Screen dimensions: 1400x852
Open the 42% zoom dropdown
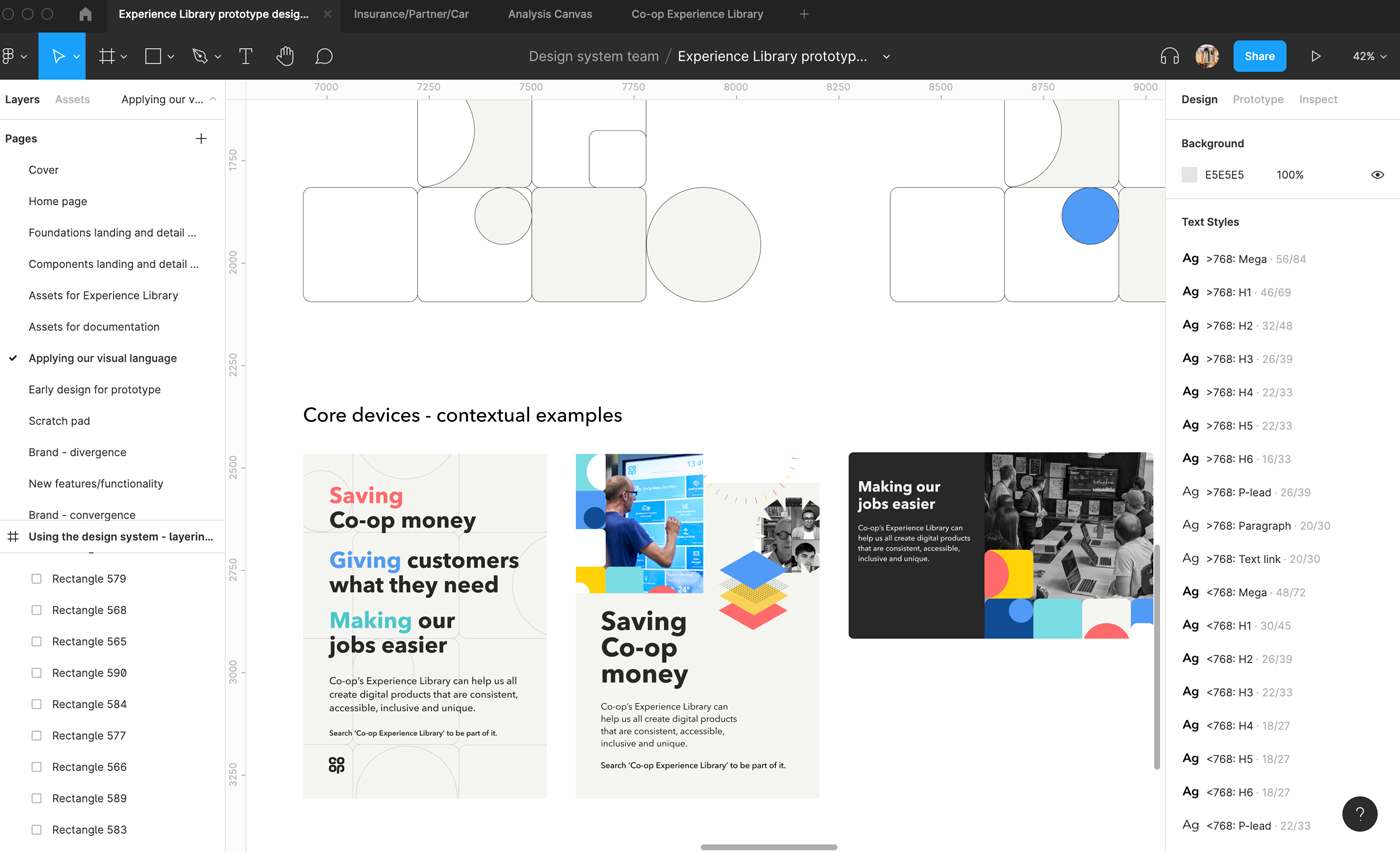pyautogui.click(x=1369, y=56)
